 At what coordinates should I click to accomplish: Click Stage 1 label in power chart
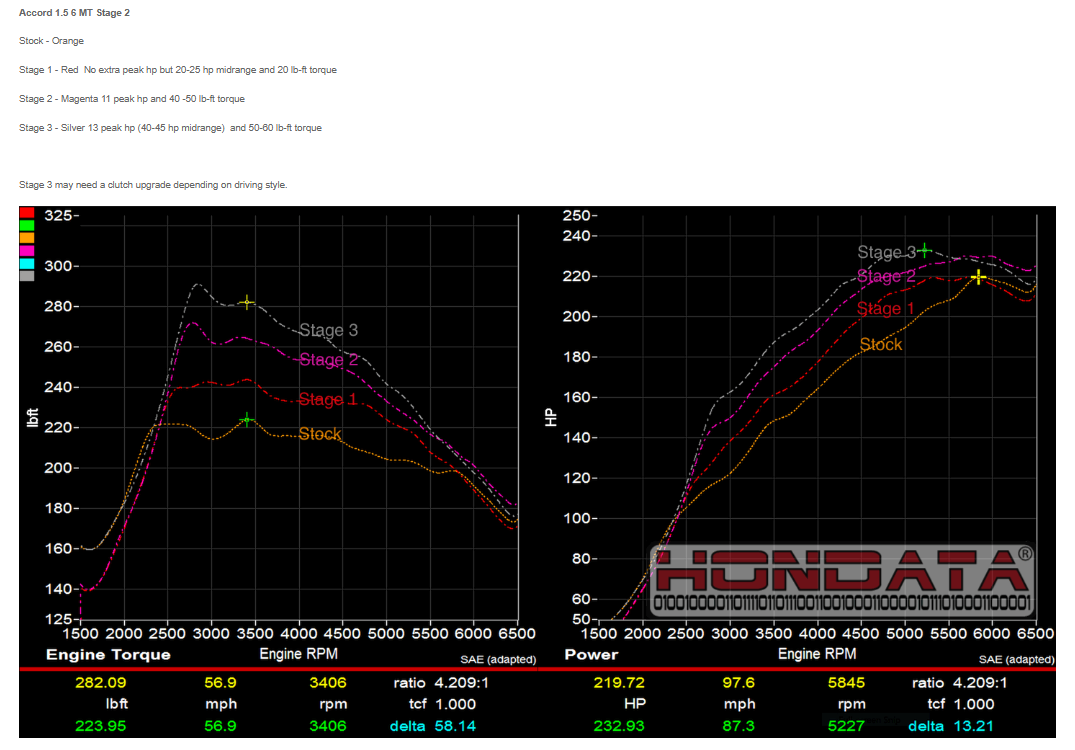click(x=885, y=309)
